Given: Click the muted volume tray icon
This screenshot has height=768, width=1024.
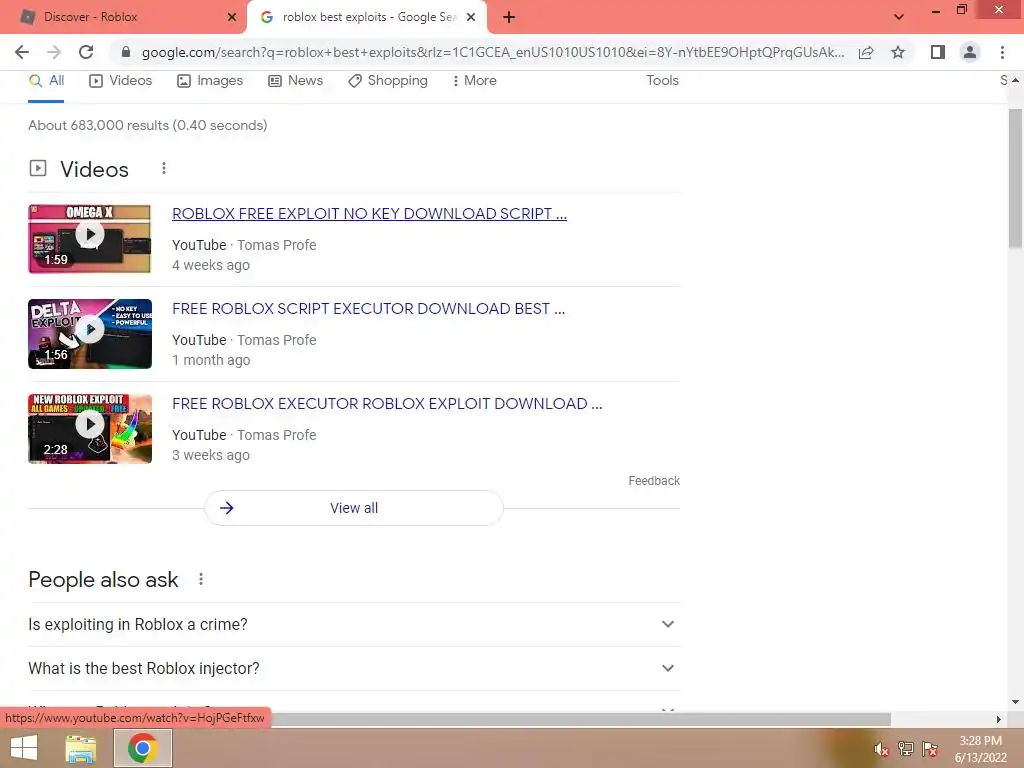Looking at the screenshot, I should pos(882,749).
